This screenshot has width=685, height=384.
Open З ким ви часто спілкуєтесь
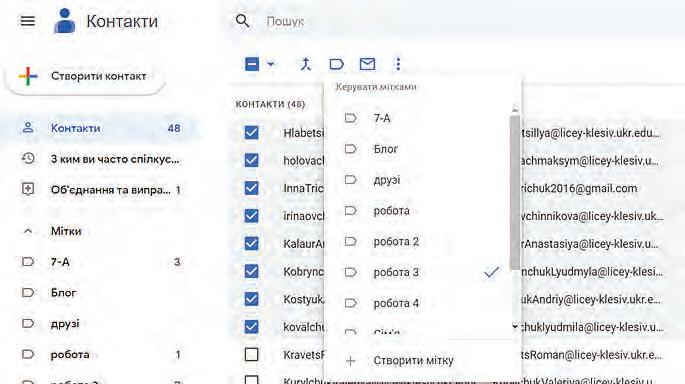[100, 159]
